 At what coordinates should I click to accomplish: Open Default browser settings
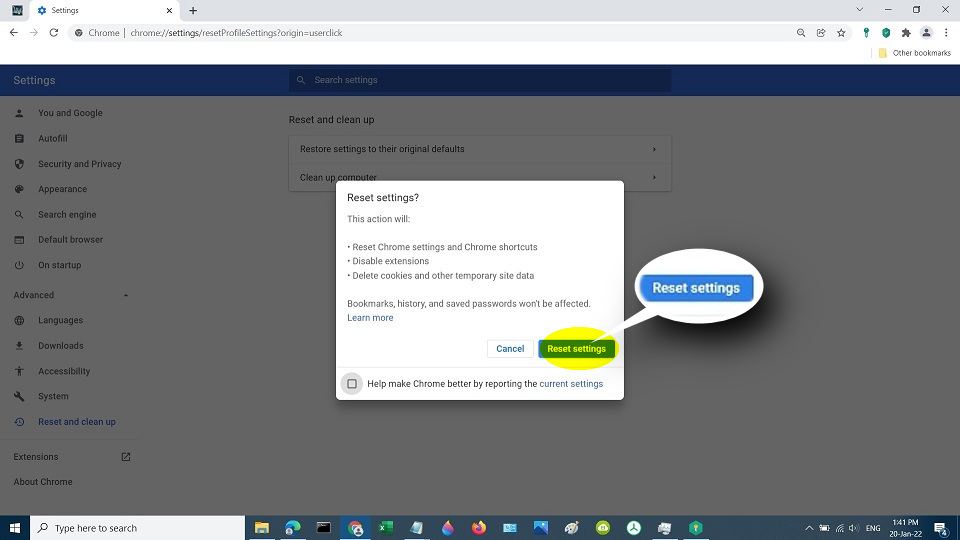[x=70, y=240]
